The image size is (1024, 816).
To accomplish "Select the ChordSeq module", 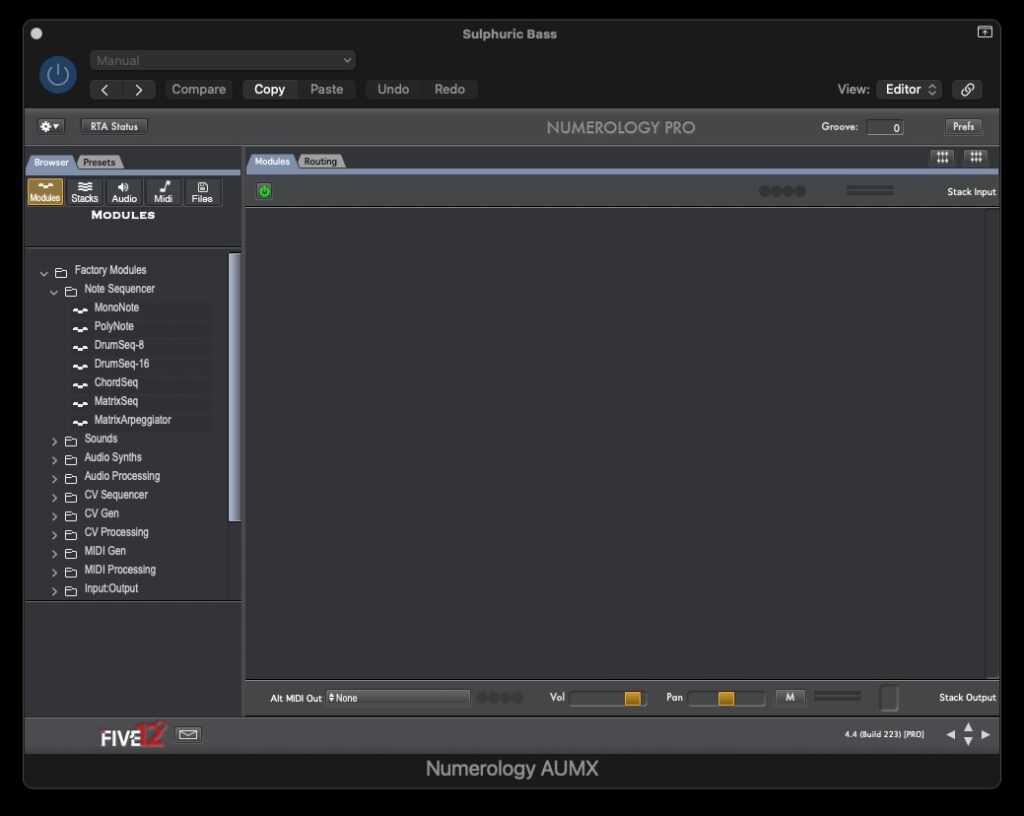I will pyautogui.click(x=116, y=383).
